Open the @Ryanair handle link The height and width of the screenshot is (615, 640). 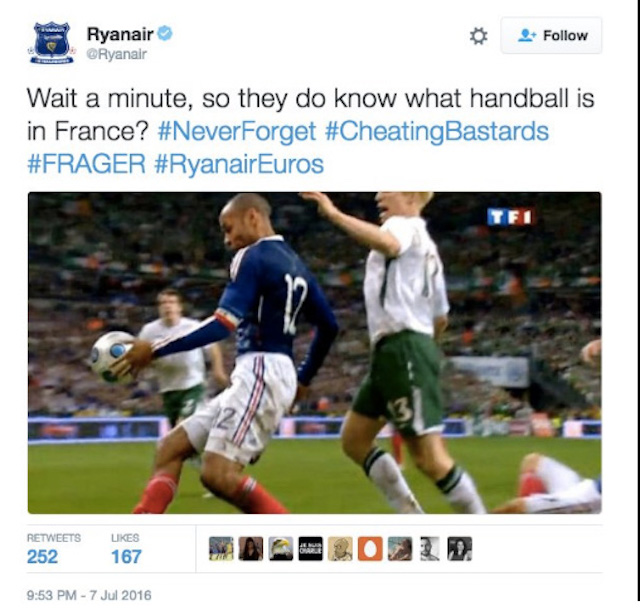pos(116,54)
